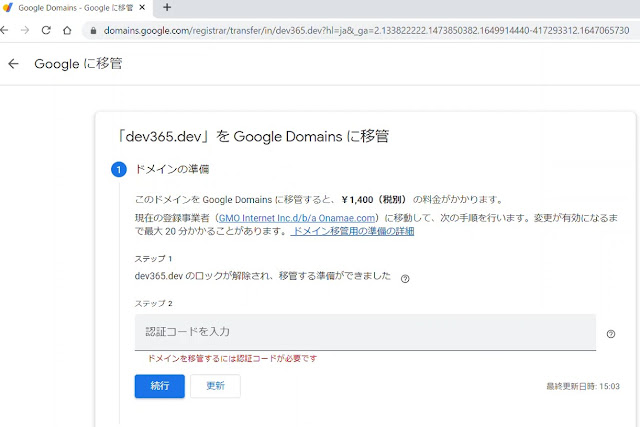Close the Google Domains browser tab

(x=142, y=7)
